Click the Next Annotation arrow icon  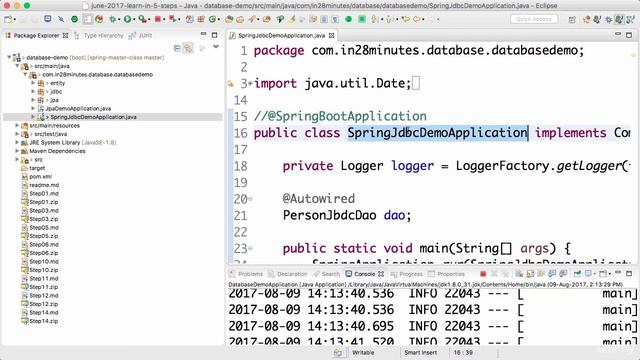click(x=373, y=19)
